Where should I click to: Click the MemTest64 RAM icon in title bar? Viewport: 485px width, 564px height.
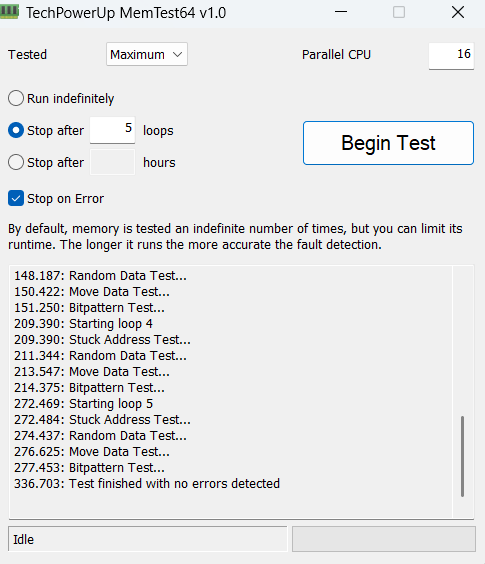click(9, 12)
